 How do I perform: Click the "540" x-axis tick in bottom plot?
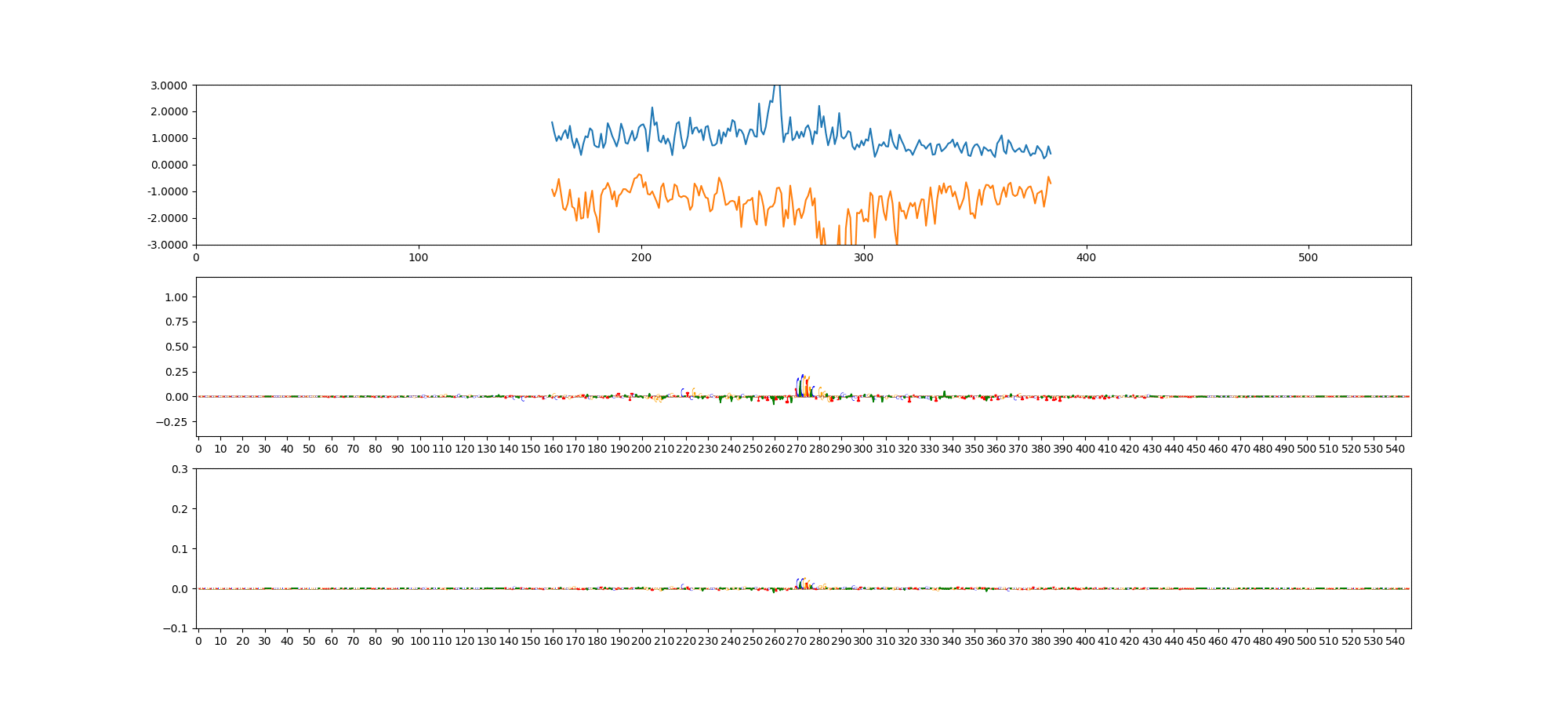point(1396,641)
